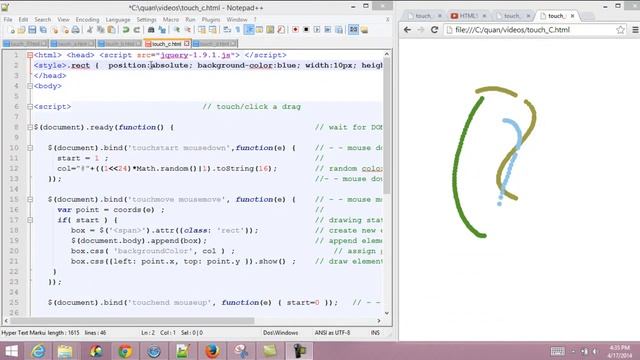Collapse the body fold on line 4
640x360 pixels.
(x=30, y=86)
